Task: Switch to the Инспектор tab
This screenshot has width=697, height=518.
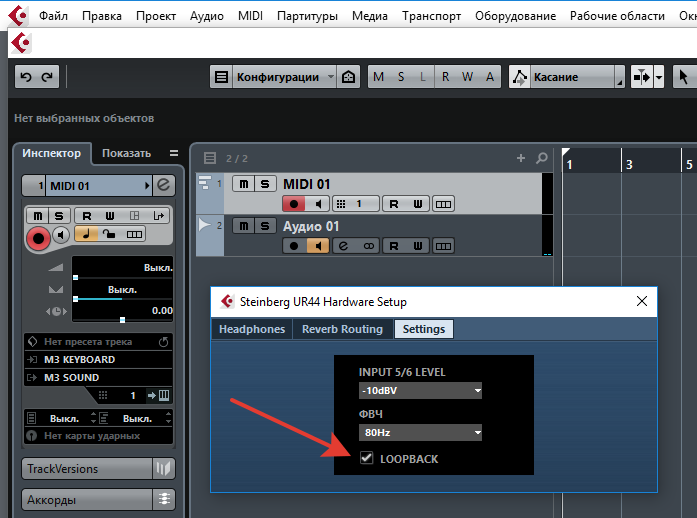Action: 52,153
